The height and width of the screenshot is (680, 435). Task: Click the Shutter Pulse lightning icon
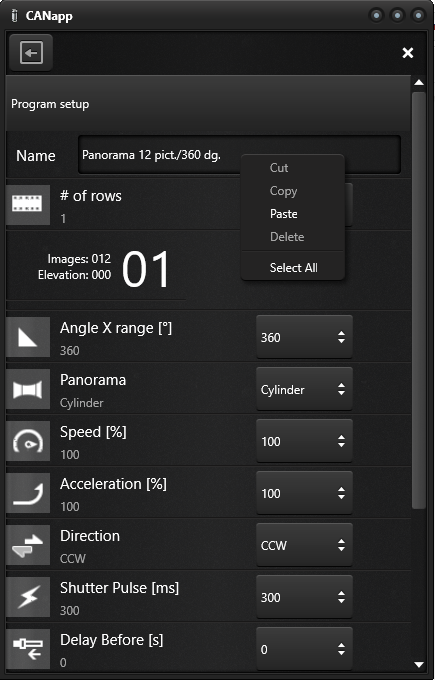pos(28,597)
